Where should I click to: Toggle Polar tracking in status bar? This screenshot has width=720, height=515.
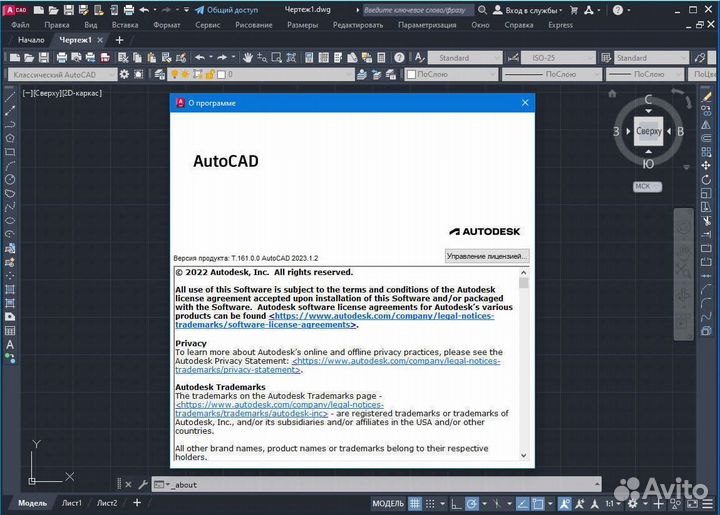coord(472,504)
